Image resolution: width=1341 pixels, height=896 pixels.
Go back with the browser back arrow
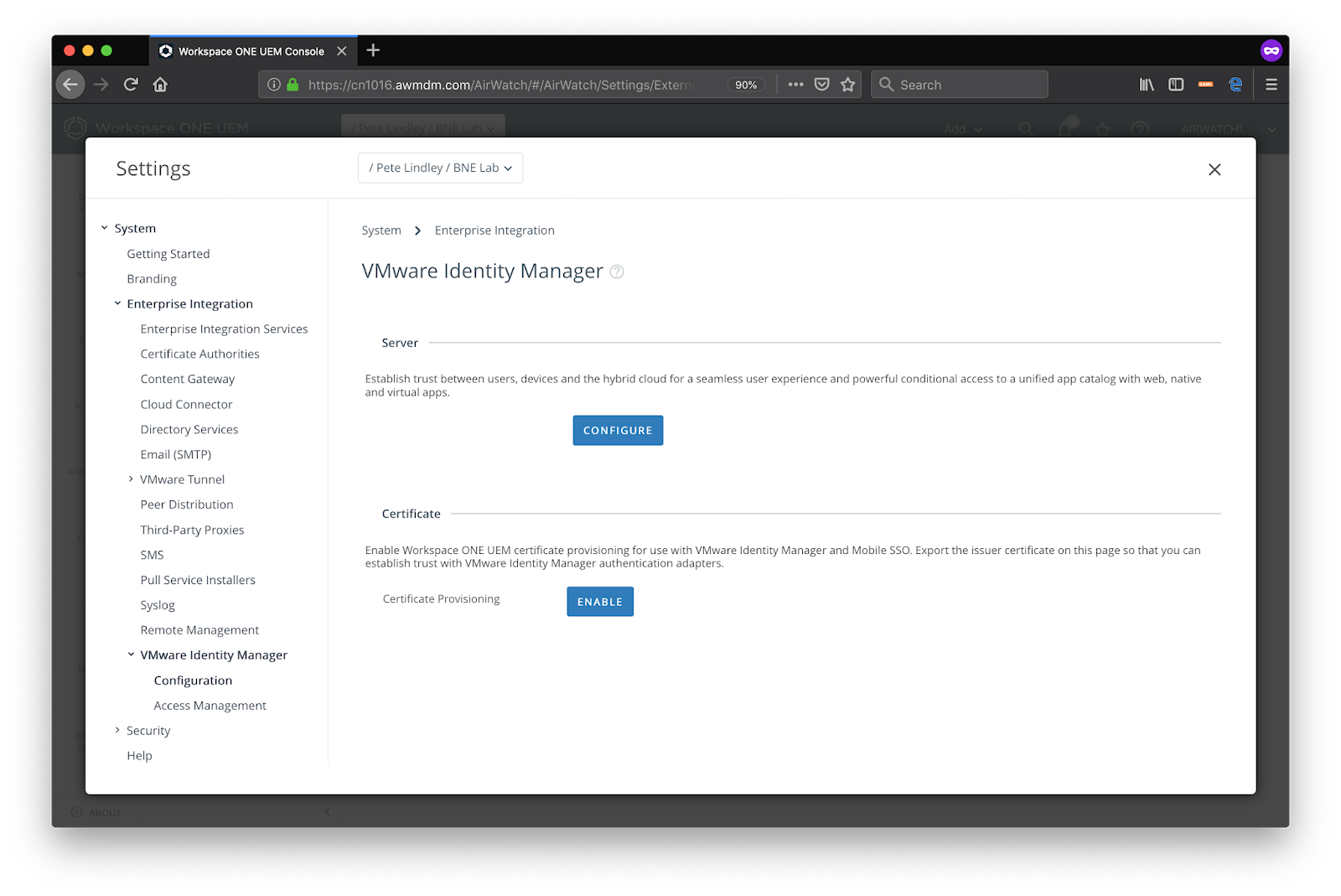coord(70,85)
